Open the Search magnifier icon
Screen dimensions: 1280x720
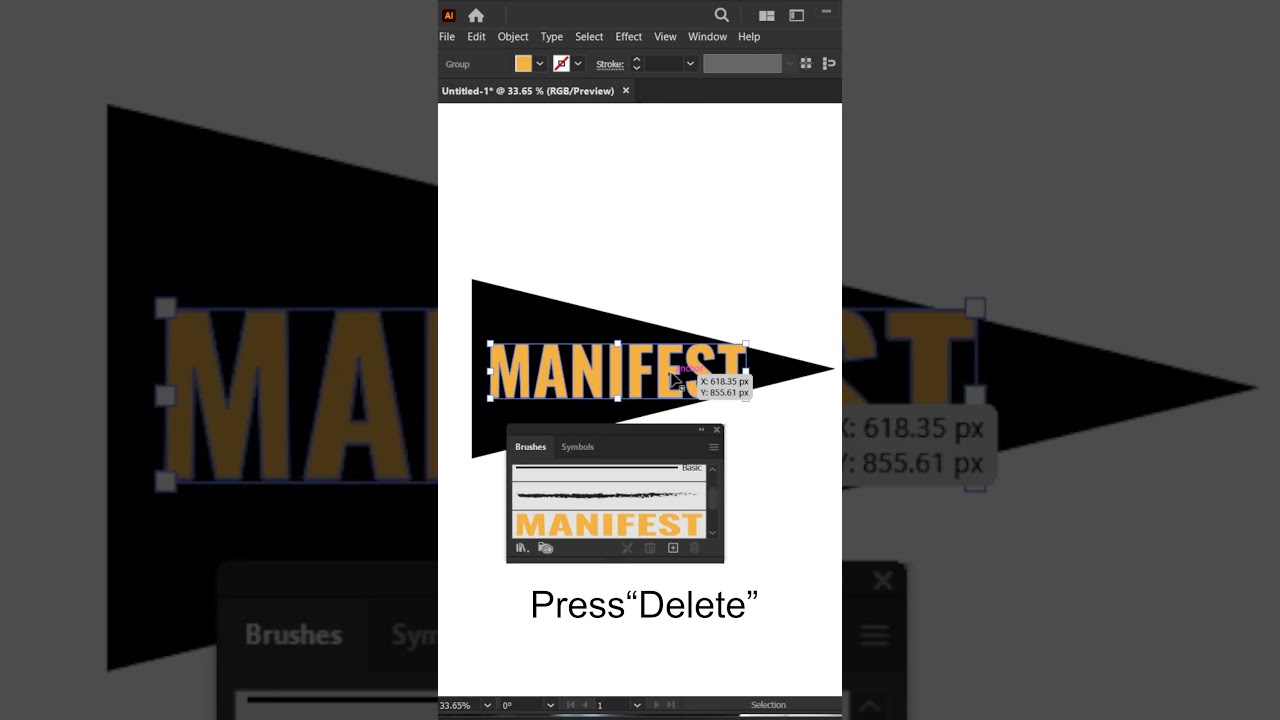(x=721, y=15)
